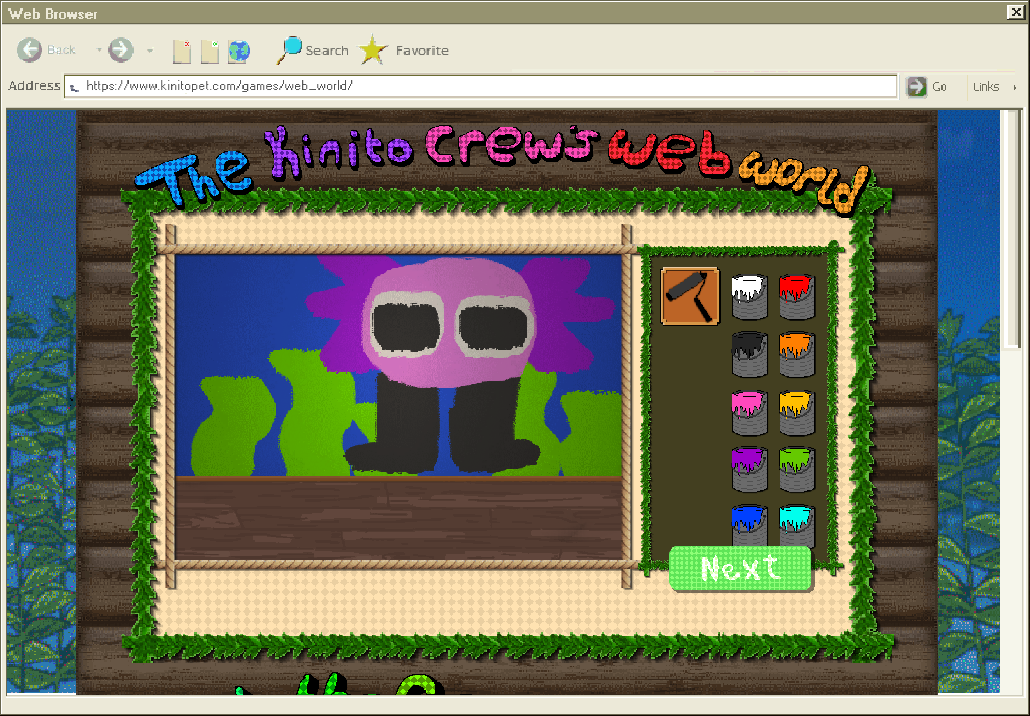Open Favorite with the star icon
Screen dimensions: 1030x716
(373, 50)
